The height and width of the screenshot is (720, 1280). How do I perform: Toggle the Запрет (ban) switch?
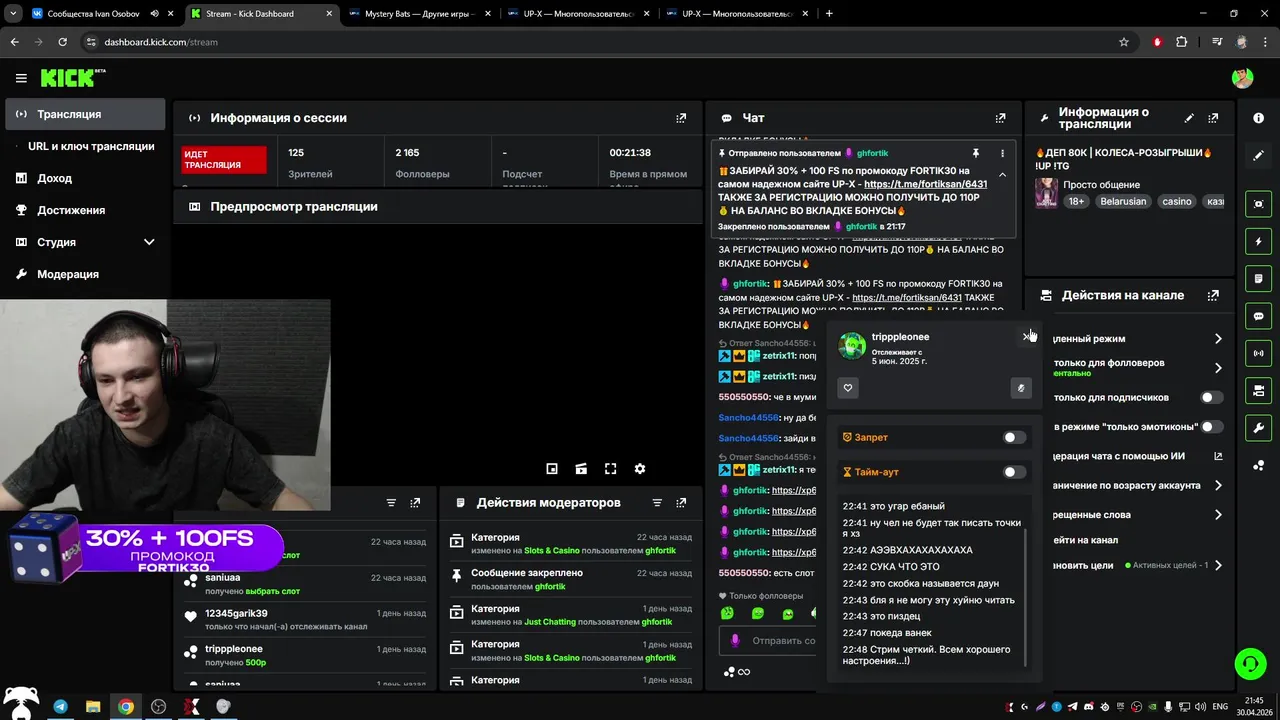click(x=1014, y=437)
